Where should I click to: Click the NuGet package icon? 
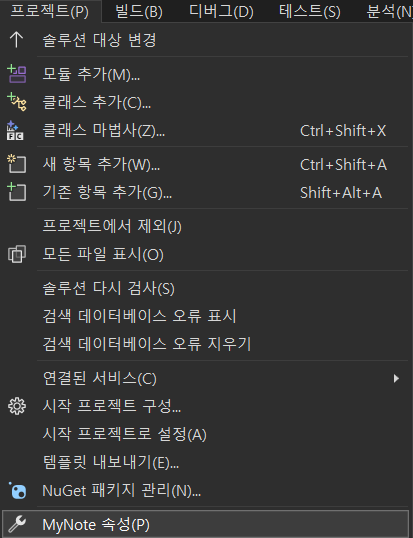pos(17,490)
